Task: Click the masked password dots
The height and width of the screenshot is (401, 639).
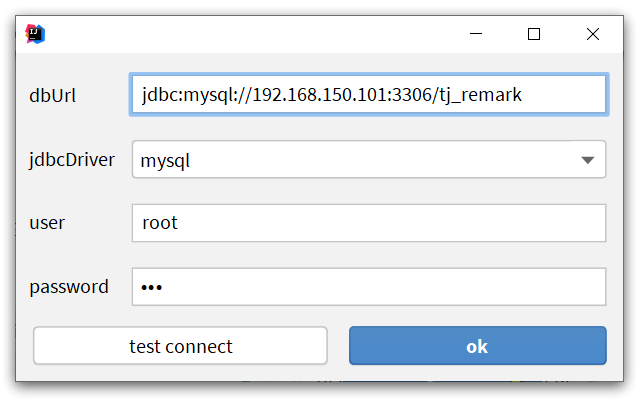Action: click(152, 288)
